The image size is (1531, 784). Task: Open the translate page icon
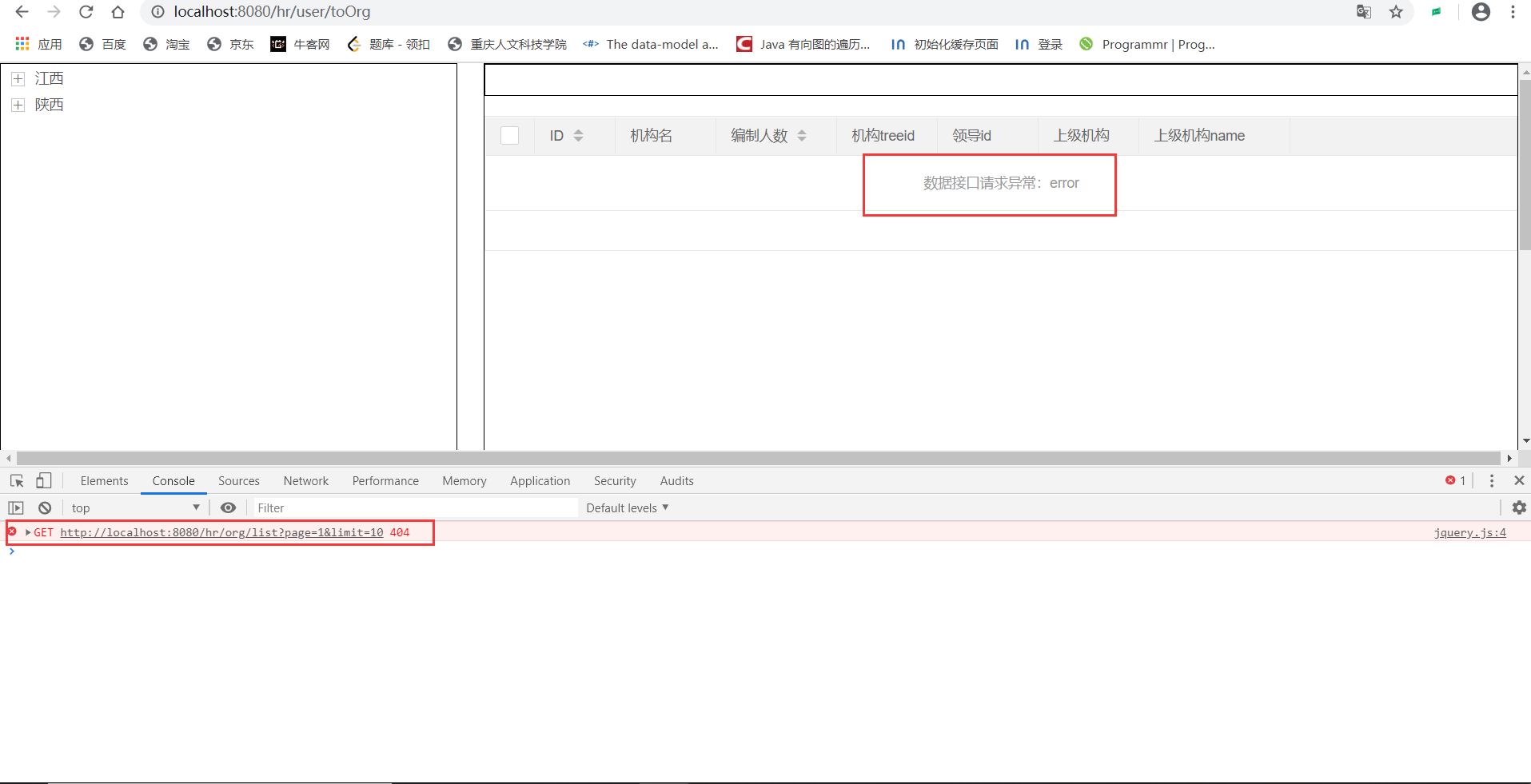coord(1364,12)
